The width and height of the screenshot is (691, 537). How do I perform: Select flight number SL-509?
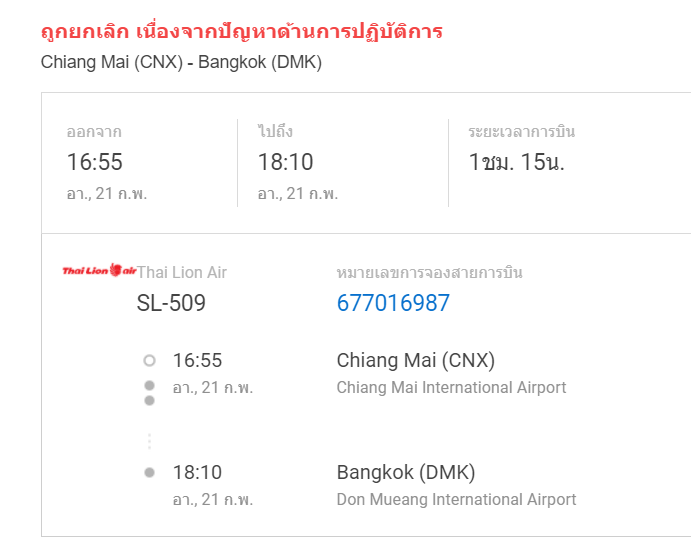tap(171, 303)
